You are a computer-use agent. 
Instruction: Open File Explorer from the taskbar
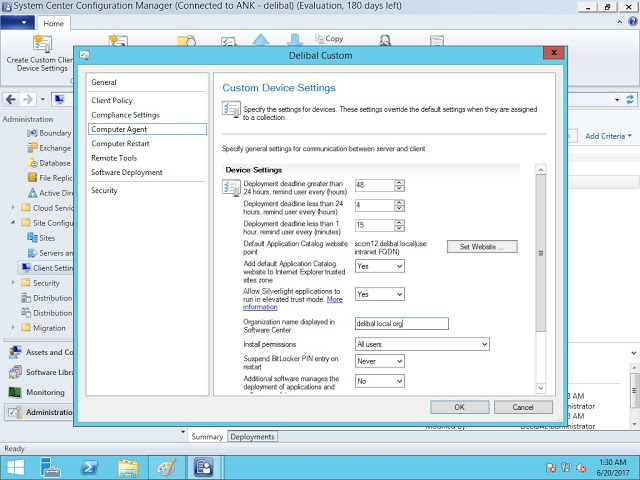tap(129, 467)
